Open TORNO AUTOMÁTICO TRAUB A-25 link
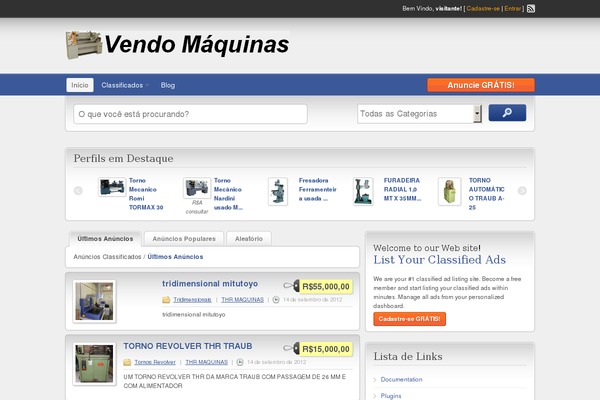This screenshot has height=400, width=600. click(487, 194)
